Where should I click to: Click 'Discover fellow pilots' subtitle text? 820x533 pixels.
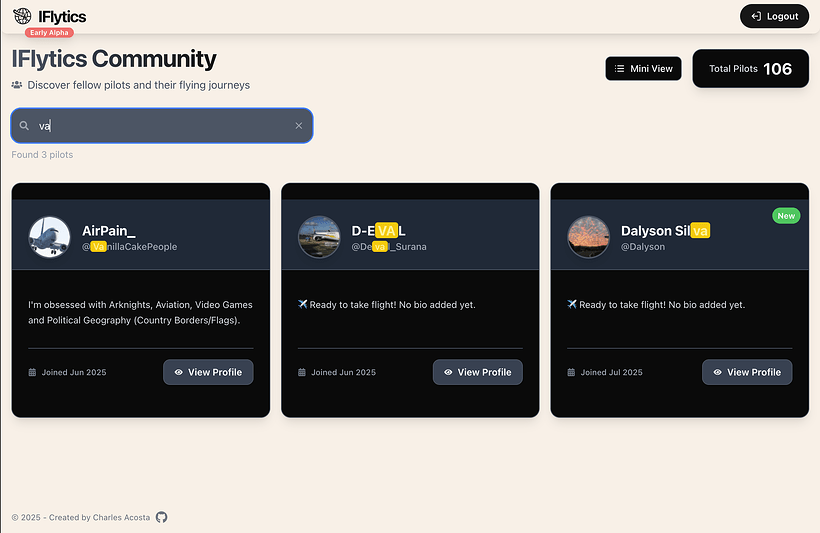click(139, 85)
